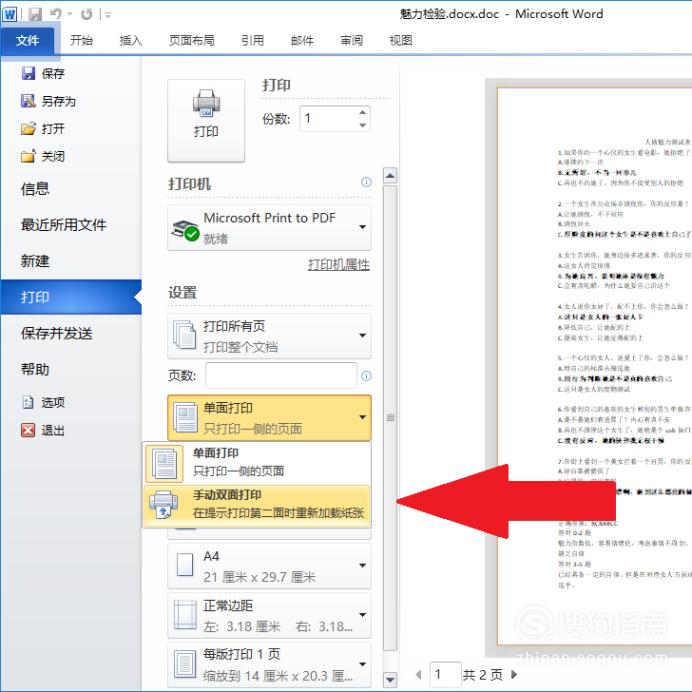
Task: Increase copies with the up spinner arrow
Action: click(363, 112)
